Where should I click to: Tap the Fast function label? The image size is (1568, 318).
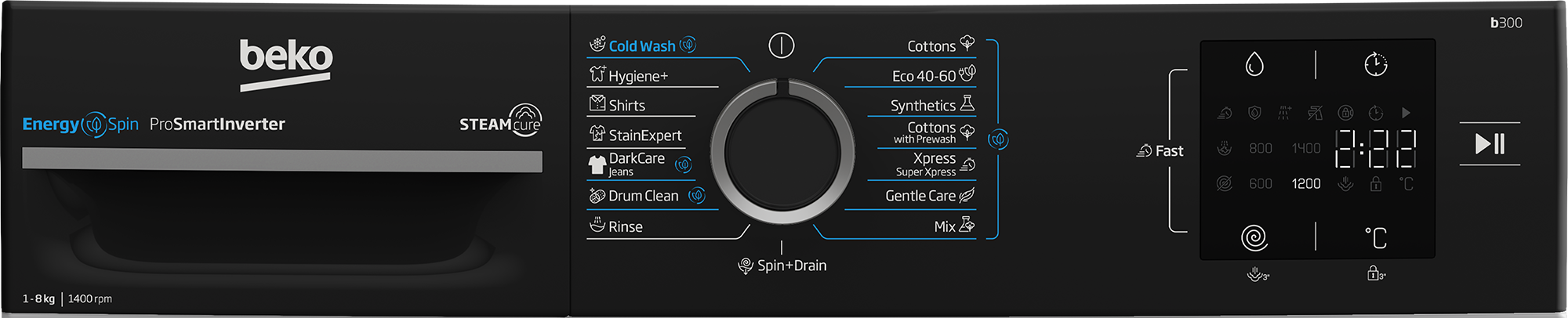click(1168, 151)
